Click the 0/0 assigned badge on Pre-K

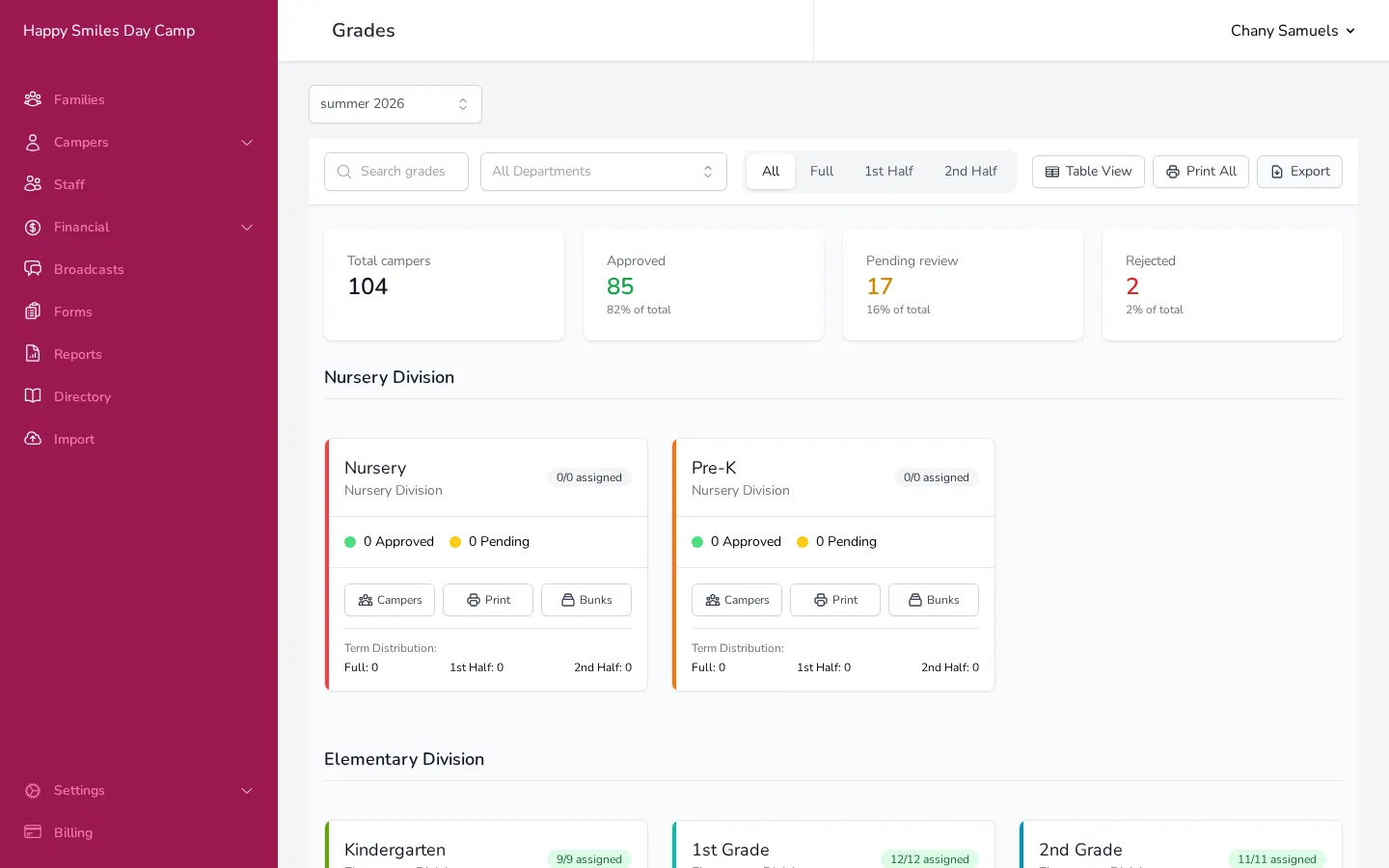[x=937, y=477]
